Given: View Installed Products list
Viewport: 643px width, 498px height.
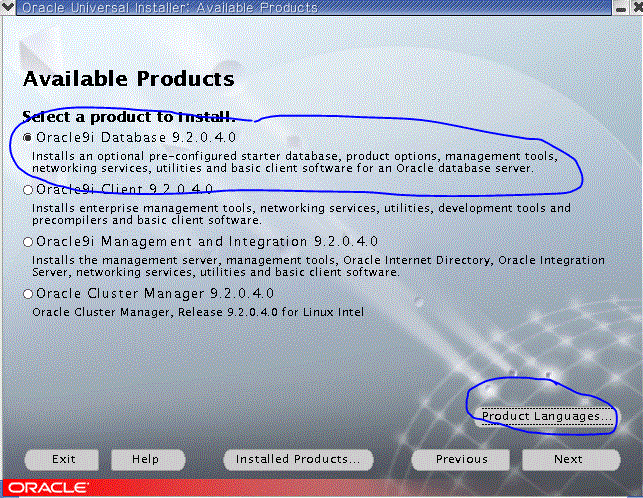Looking at the screenshot, I should 298,459.
